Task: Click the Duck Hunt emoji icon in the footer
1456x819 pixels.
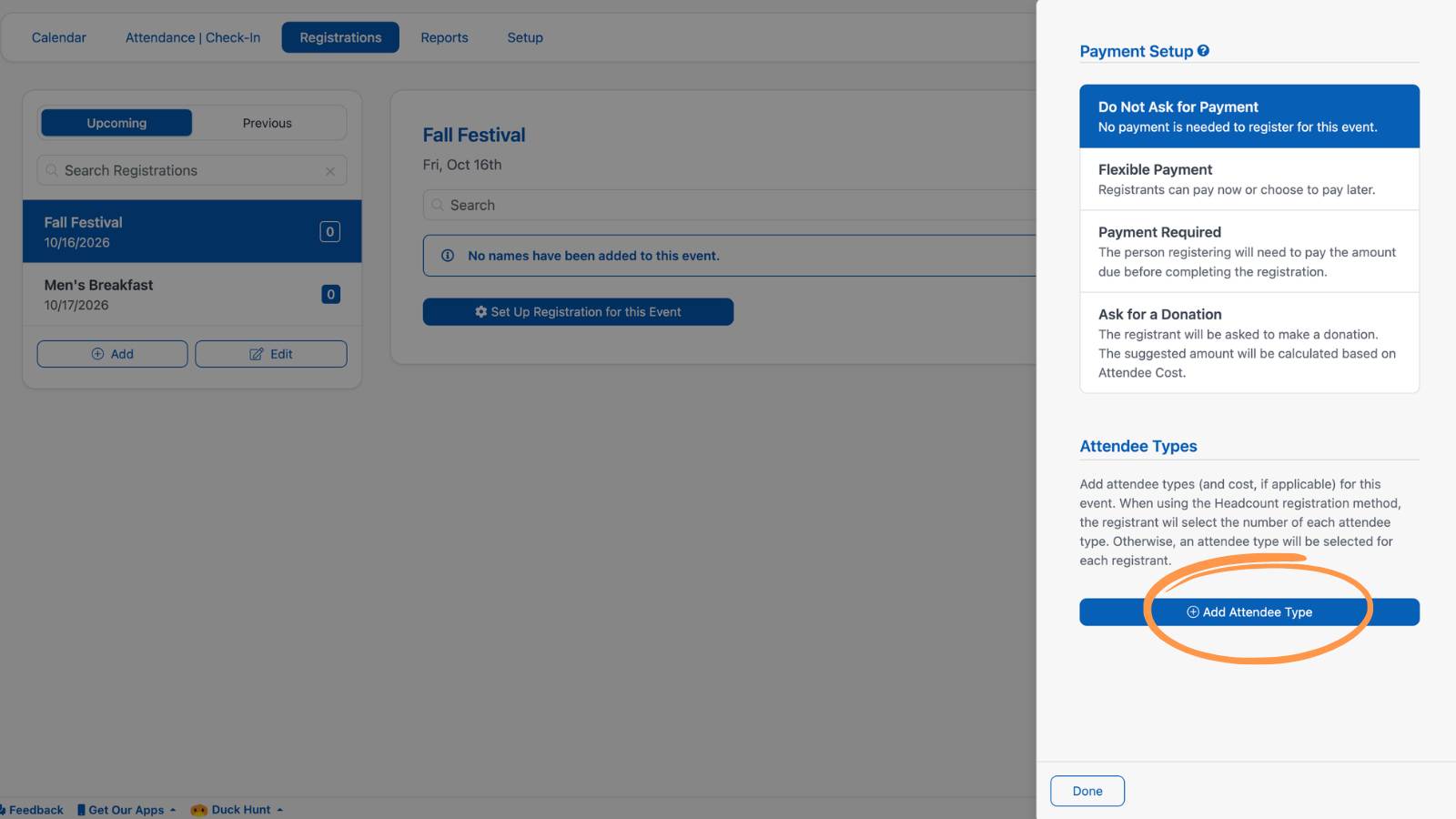Action: [198, 810]
